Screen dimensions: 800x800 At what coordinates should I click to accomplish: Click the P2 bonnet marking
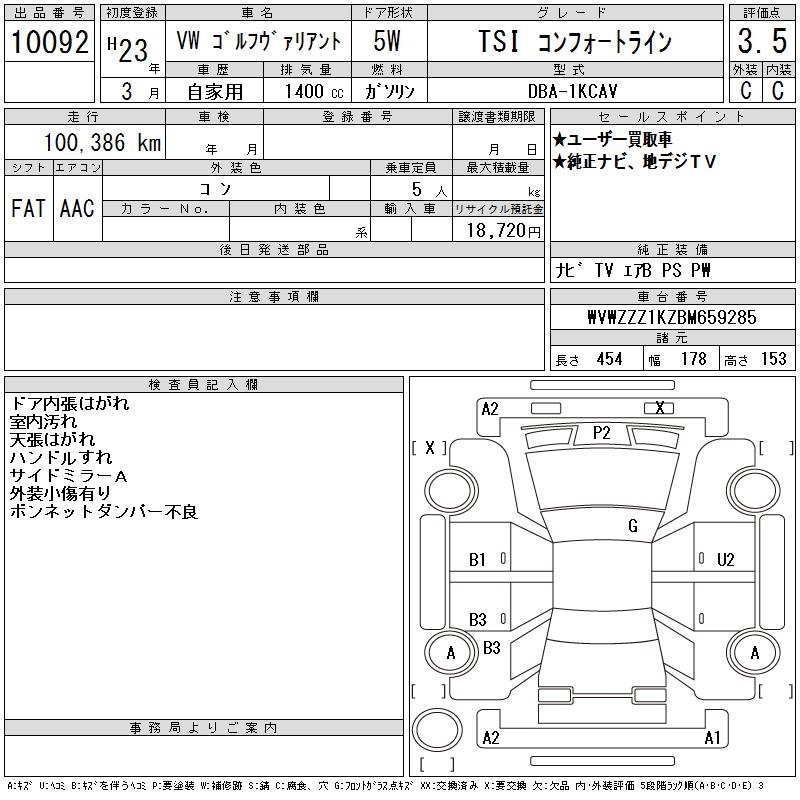pyautogui.click(x=602, y=433)
